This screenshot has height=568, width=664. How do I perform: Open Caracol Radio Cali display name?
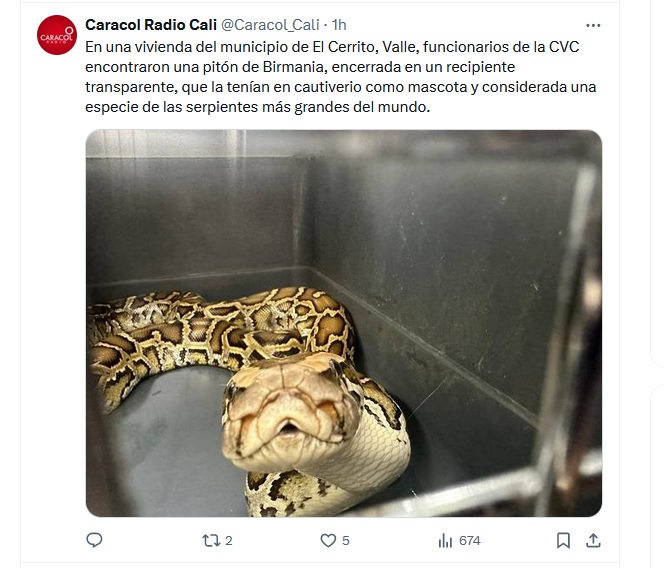point(151,25)
